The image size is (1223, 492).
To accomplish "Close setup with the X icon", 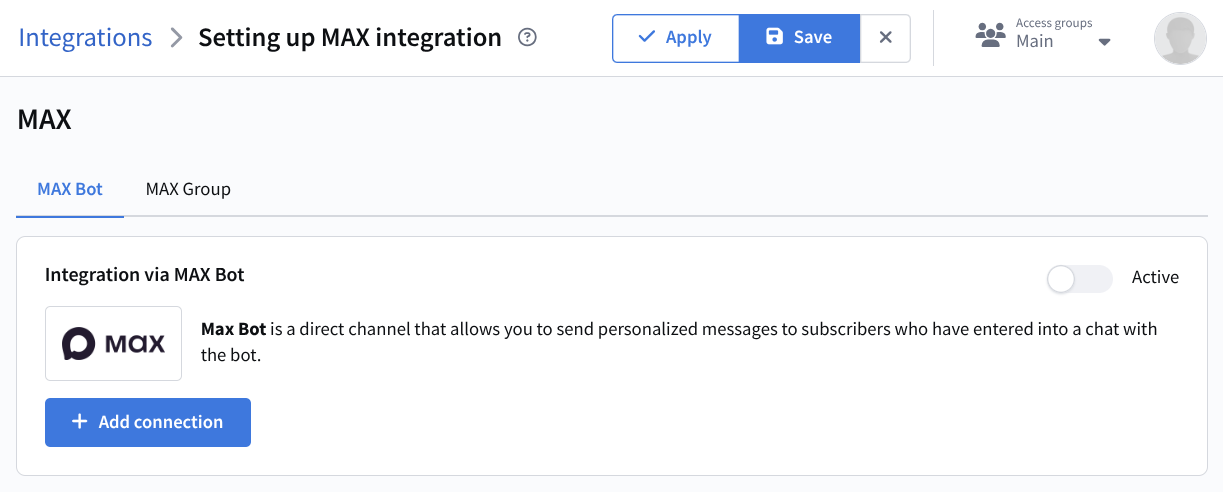I will tap(885, 38).
